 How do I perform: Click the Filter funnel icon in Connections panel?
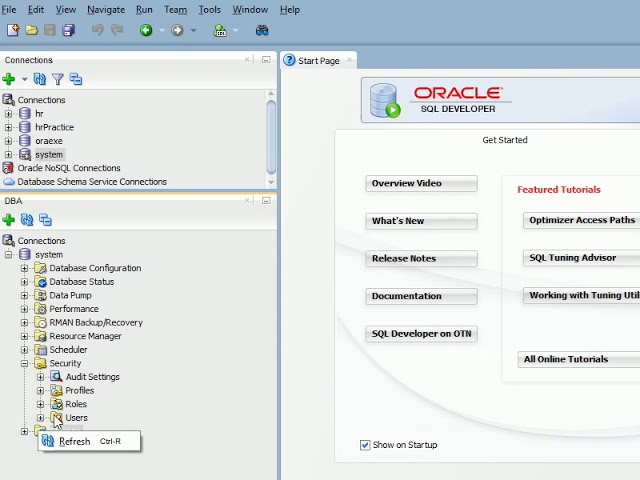[58, 79]
